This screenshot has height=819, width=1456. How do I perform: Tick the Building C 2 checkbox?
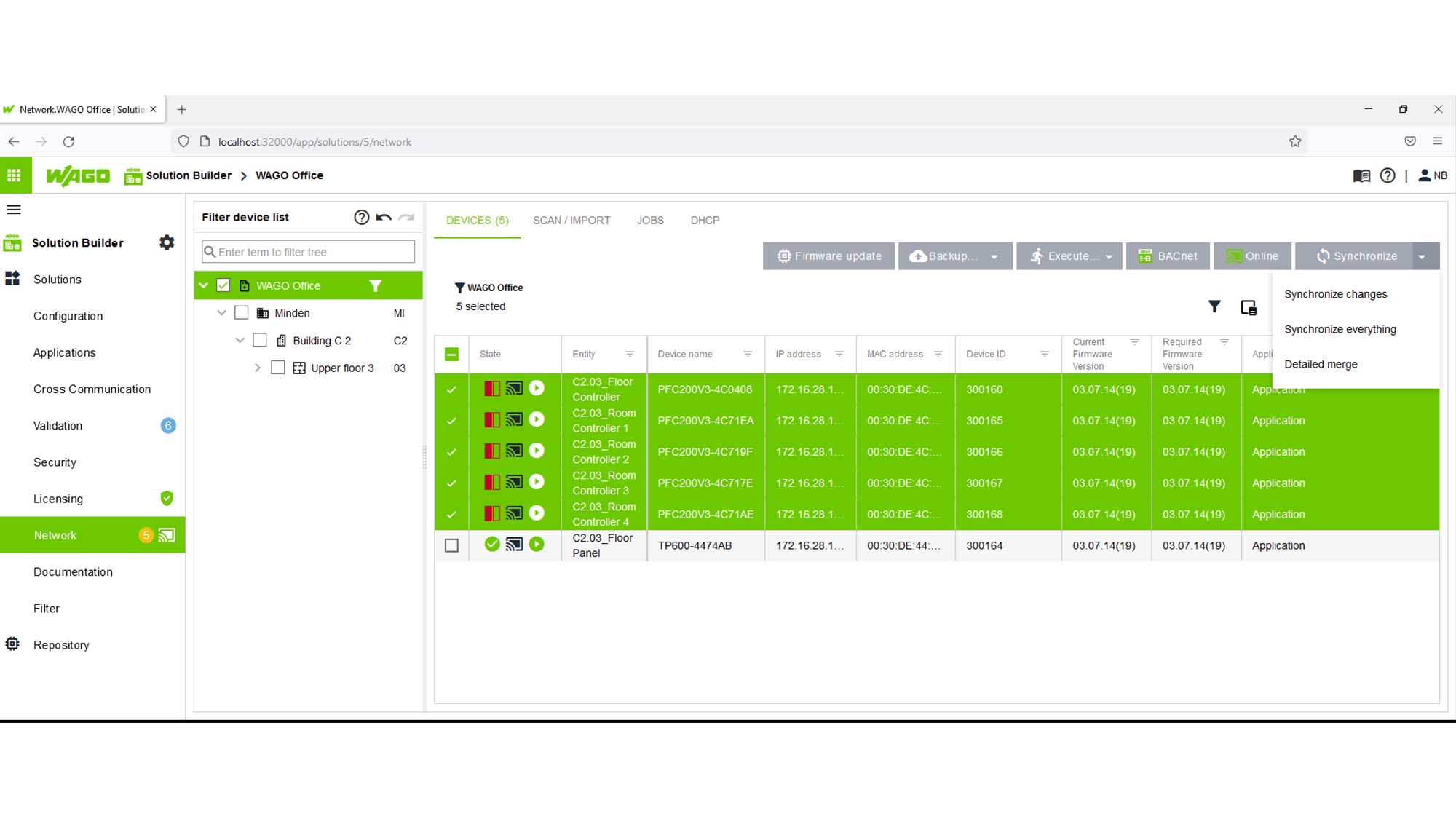pyautogui.click(x=260, y=340)
